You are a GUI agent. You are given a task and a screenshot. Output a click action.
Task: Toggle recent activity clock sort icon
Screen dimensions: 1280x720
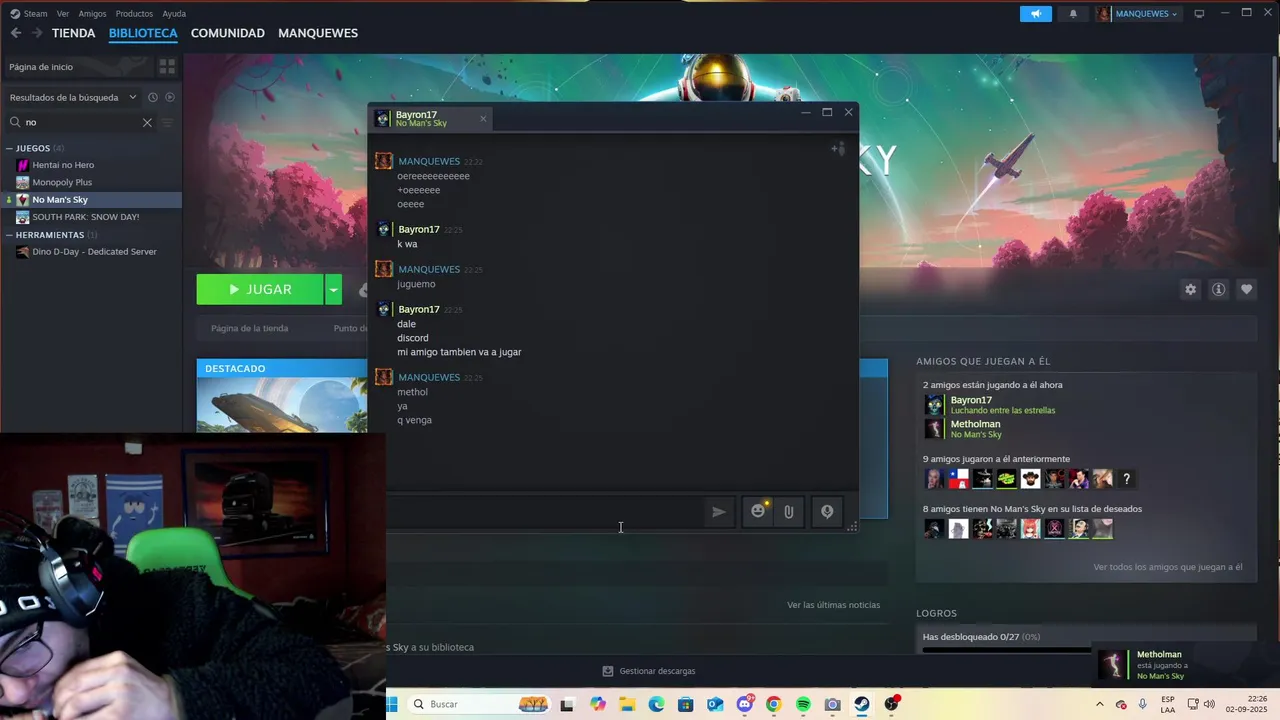[153, 97]
